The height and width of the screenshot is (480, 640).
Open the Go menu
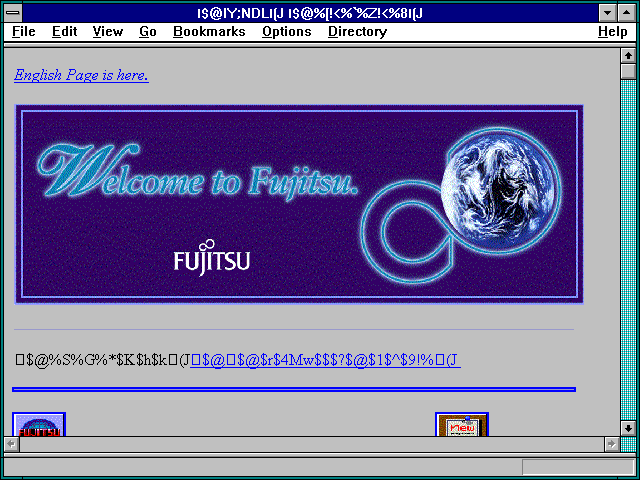tap(148, 31)
